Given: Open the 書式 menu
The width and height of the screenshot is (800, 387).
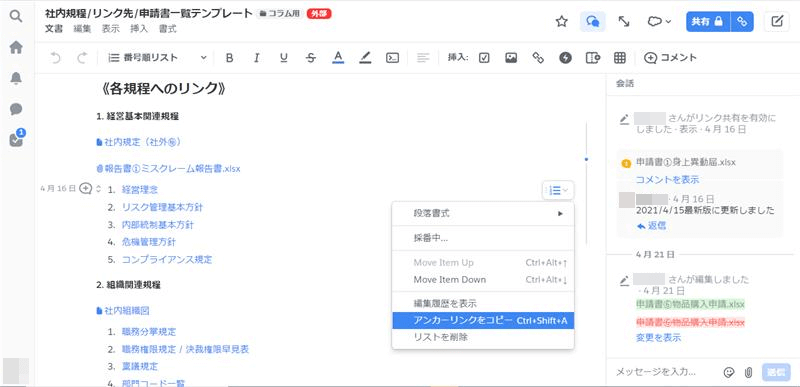Looking at the screenshot, I should pyautogui.click(x=168, y=29).
